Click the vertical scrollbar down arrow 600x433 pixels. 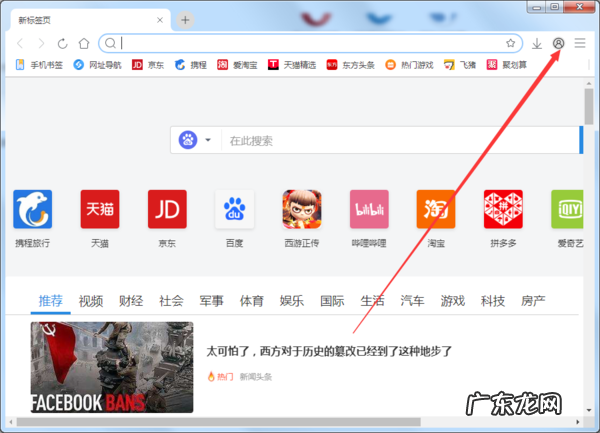pos(589,410)
